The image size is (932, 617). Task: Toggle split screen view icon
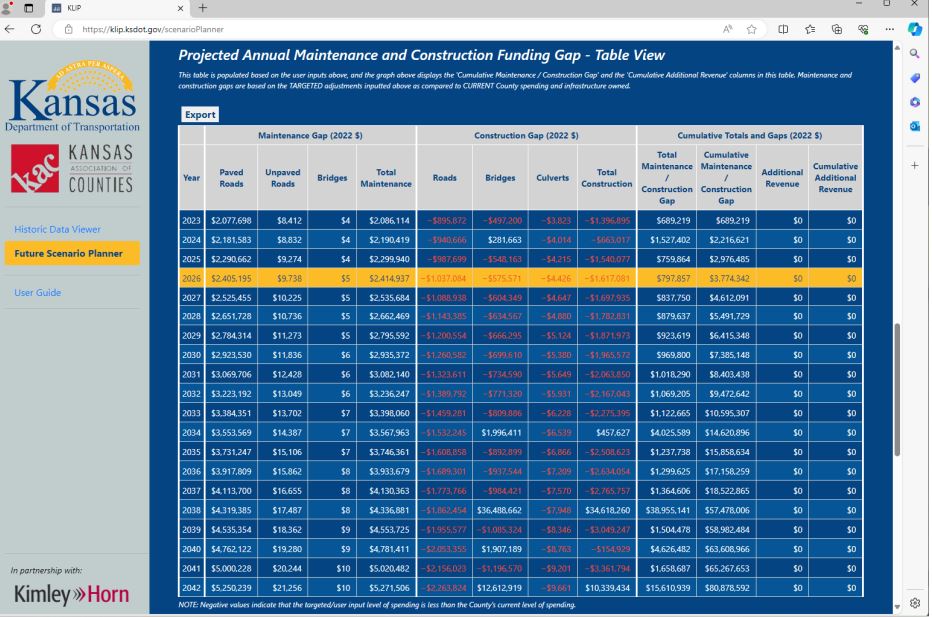783,31
